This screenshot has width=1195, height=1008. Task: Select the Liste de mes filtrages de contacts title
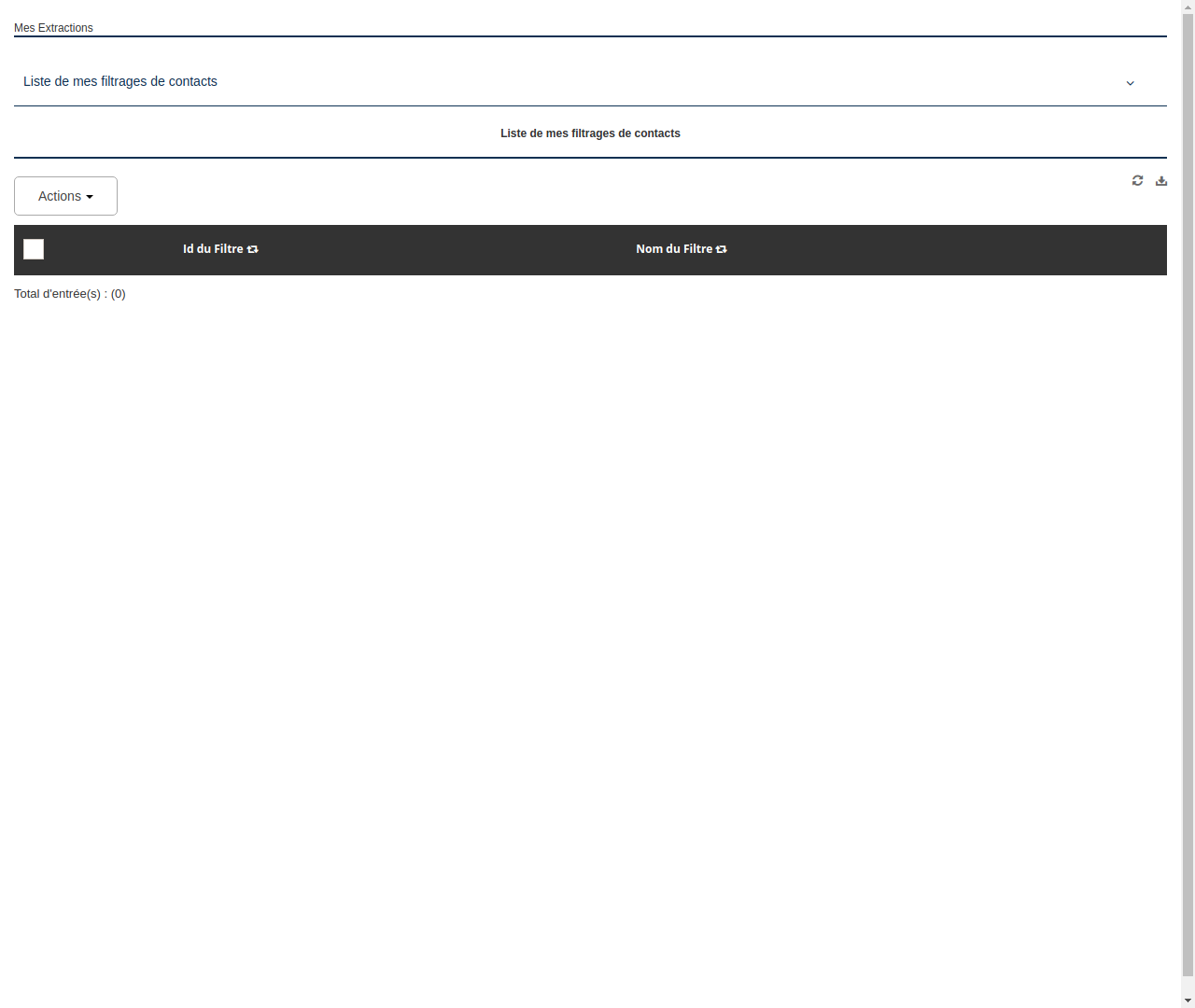590,133
